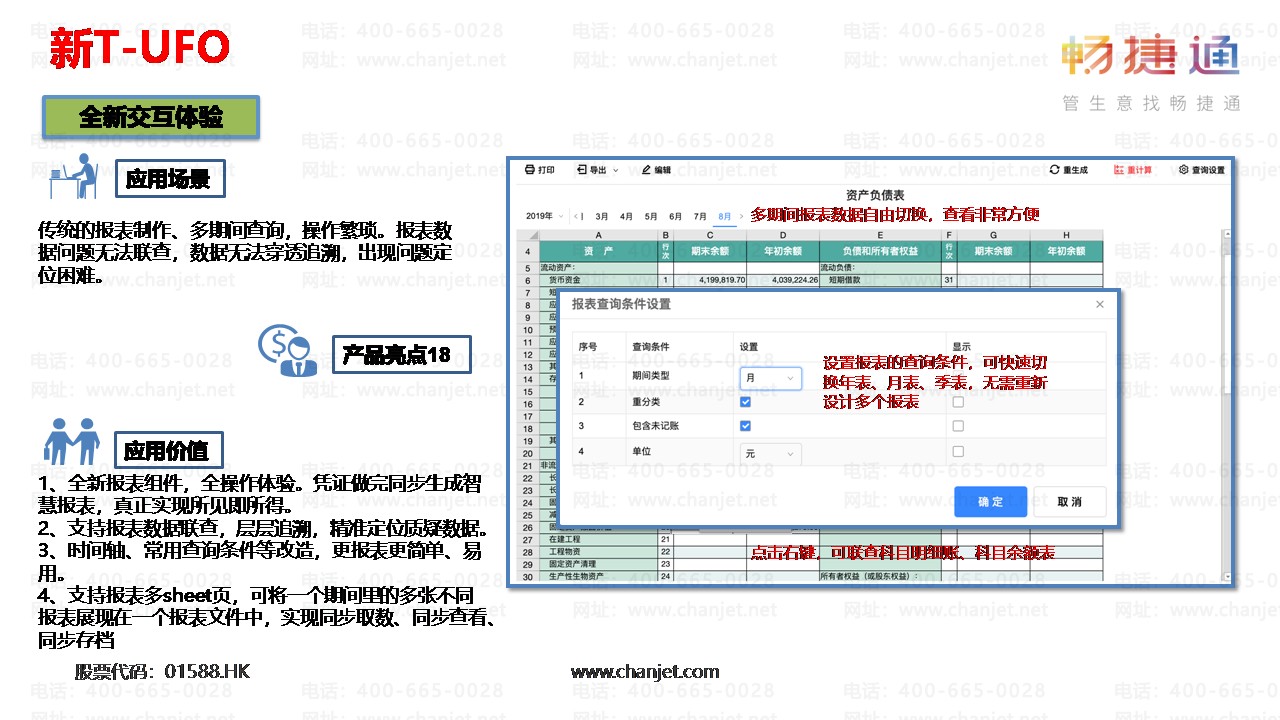This screenshot has width=1280, height=720.
Task: Select row 6 header
Action: pos(527,281)
